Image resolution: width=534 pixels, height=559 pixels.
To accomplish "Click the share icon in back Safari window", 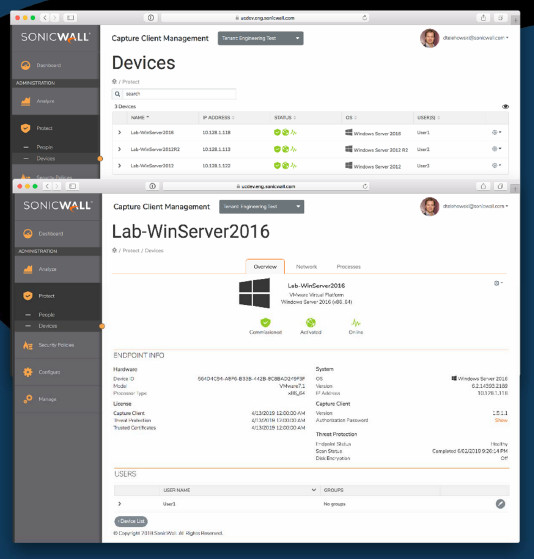I will pyautogui.click(x=483, y=17).
